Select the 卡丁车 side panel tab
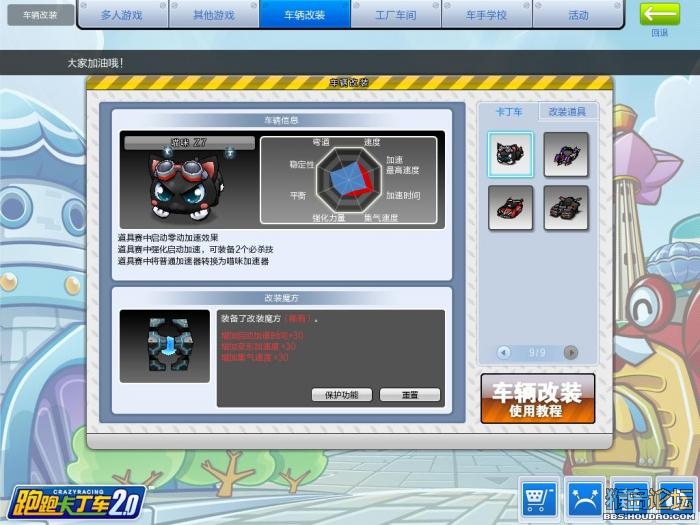The width and height of the screenshot is (700, 525). 509,112
